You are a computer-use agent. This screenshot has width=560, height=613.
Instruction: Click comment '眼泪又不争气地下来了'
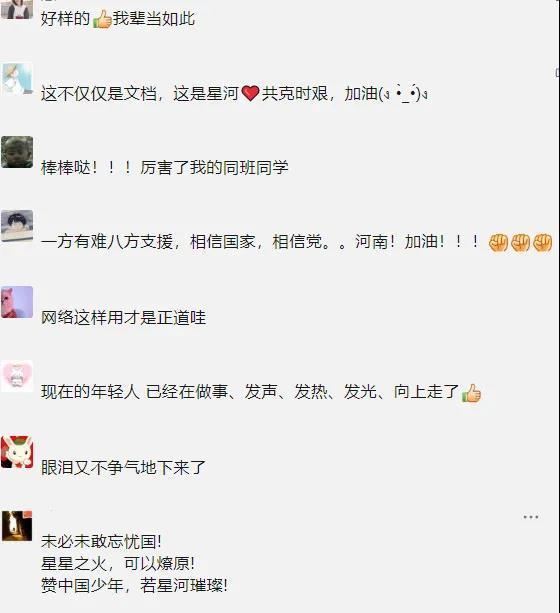click(x=123, y=468)
